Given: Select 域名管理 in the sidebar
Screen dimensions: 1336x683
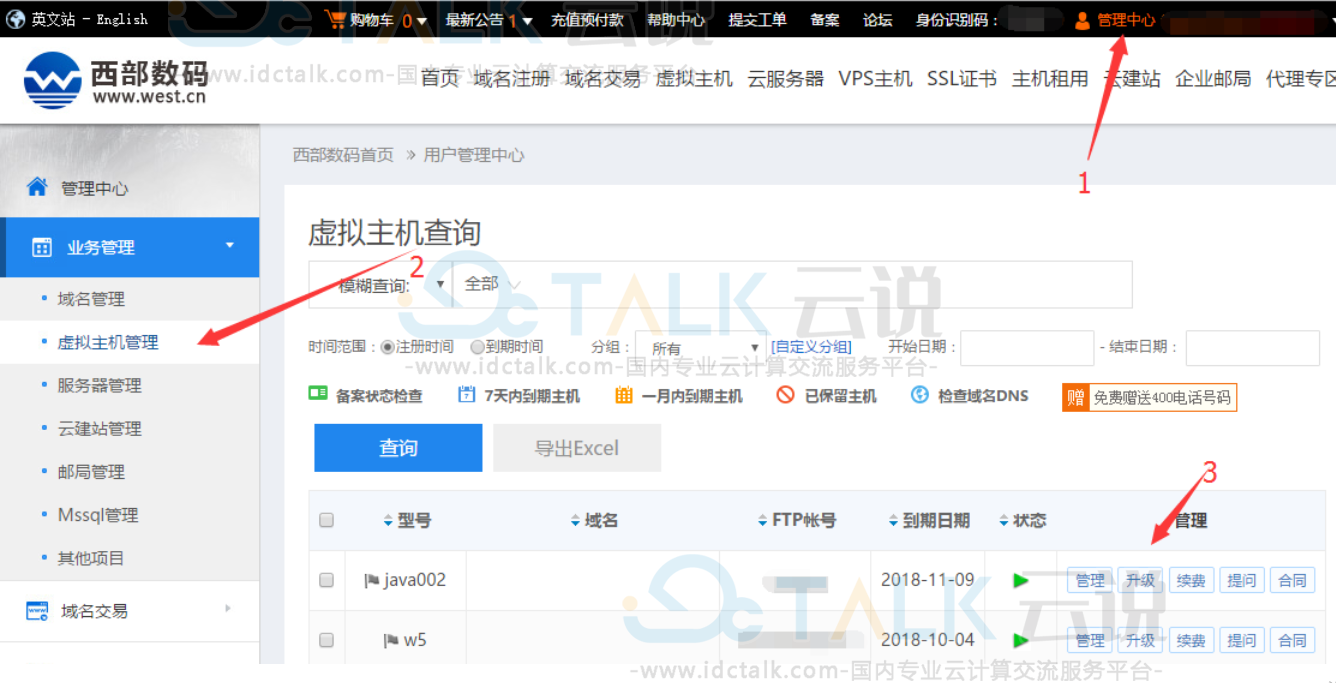Looking at the screenshot, I should pyautogui.click(x=91, y=299).
